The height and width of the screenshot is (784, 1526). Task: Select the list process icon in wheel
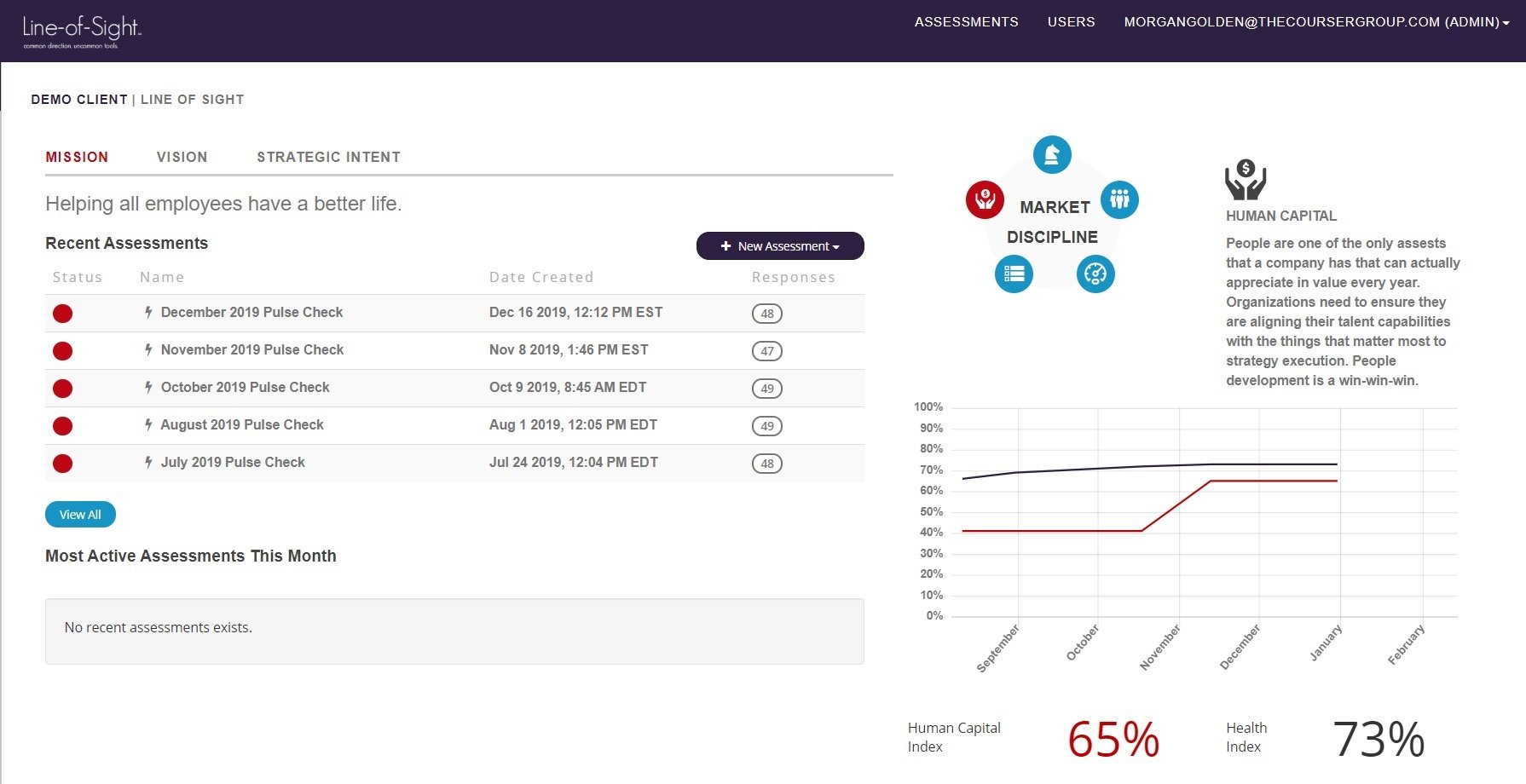coord(1014,274)
